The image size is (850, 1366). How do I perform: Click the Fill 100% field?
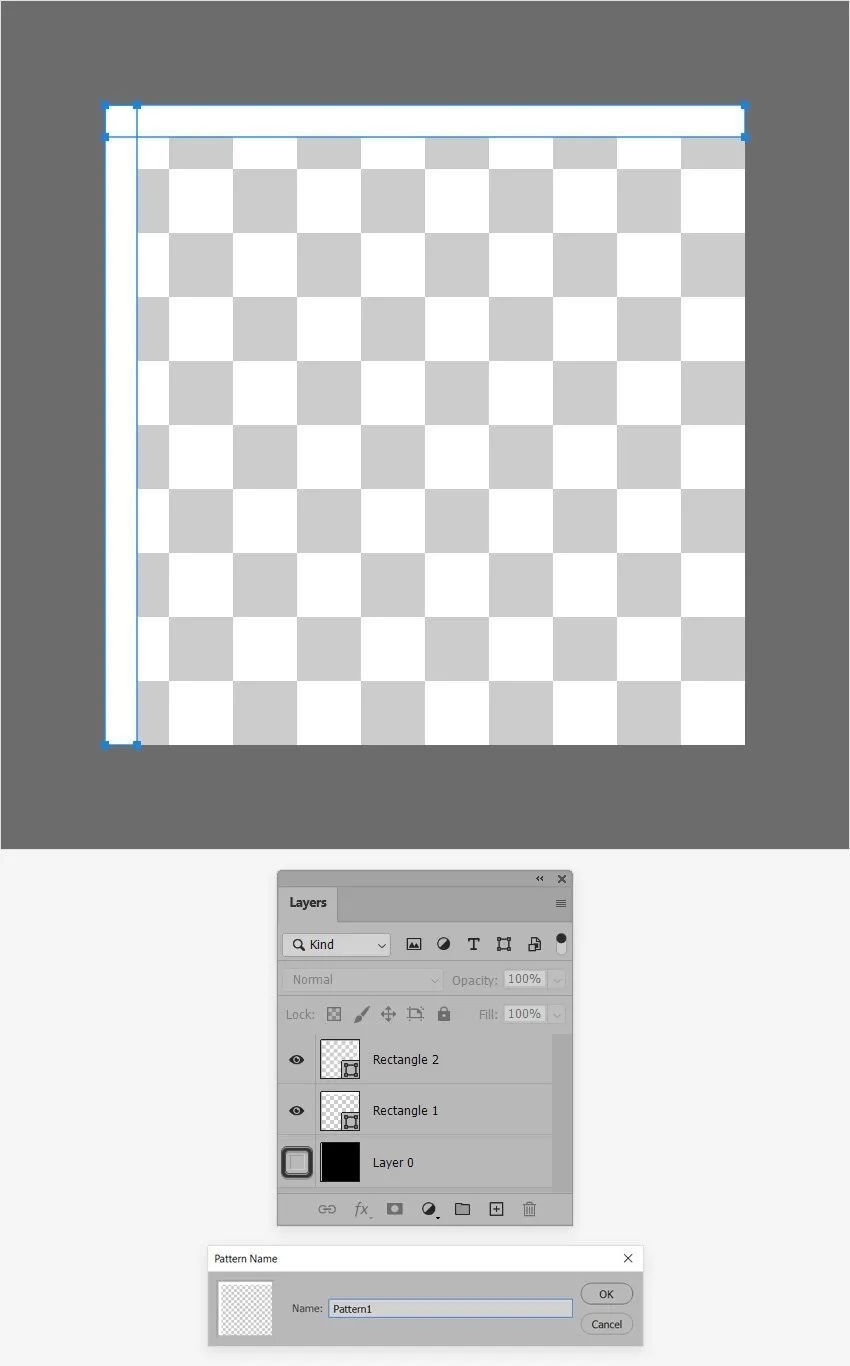tap(525, 1014)
